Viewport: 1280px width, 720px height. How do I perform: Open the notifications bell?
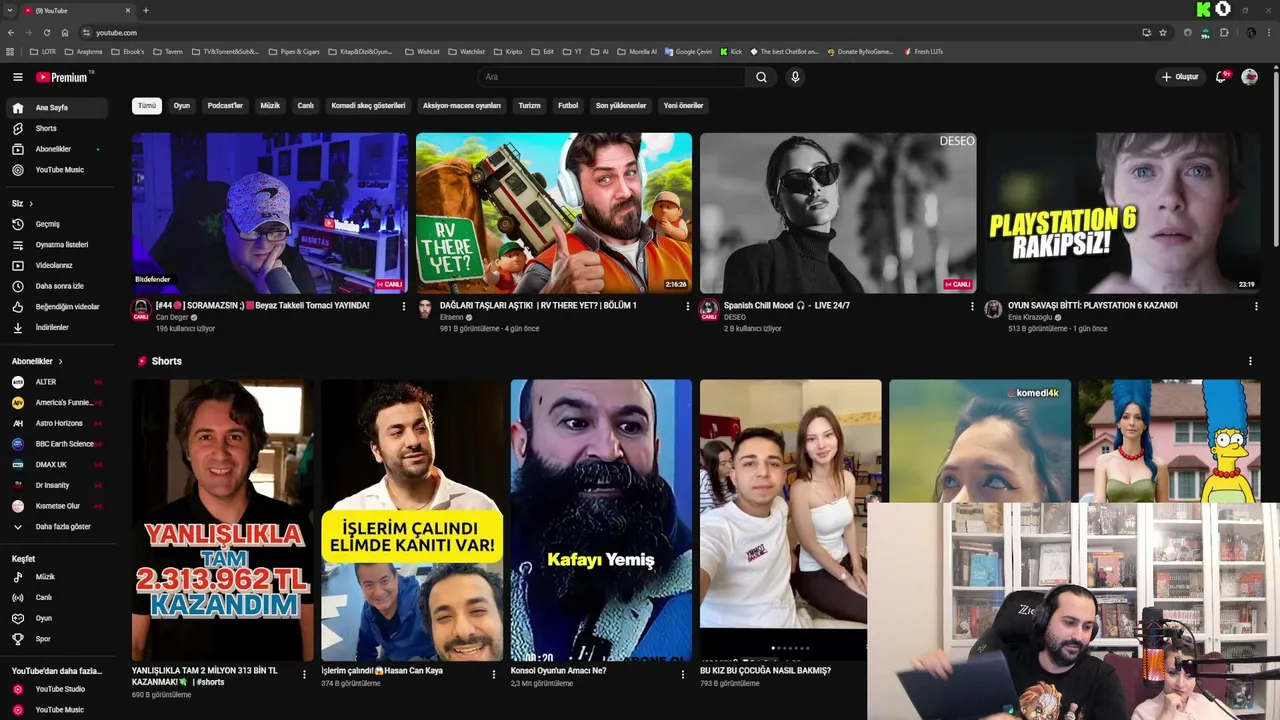click(1221, 77)
